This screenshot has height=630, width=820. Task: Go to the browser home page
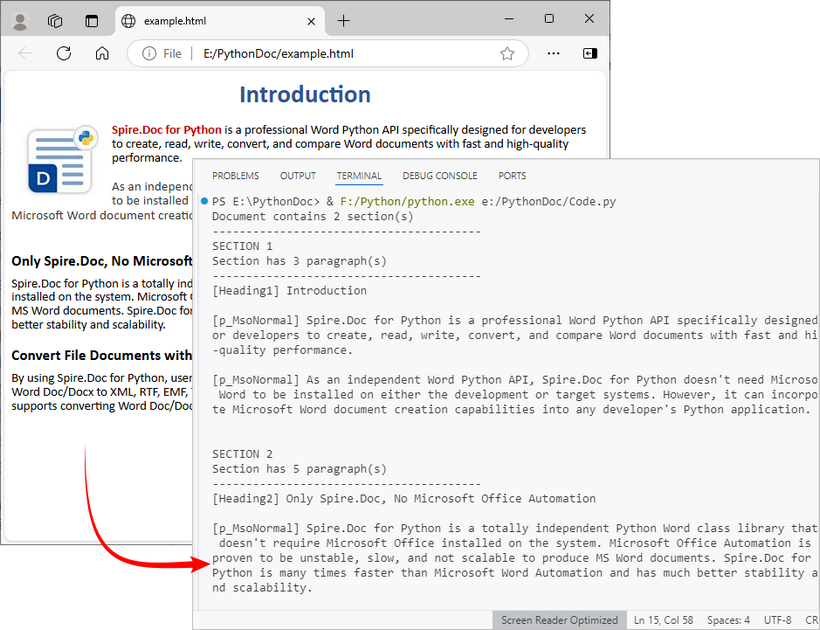coord(102,53)
